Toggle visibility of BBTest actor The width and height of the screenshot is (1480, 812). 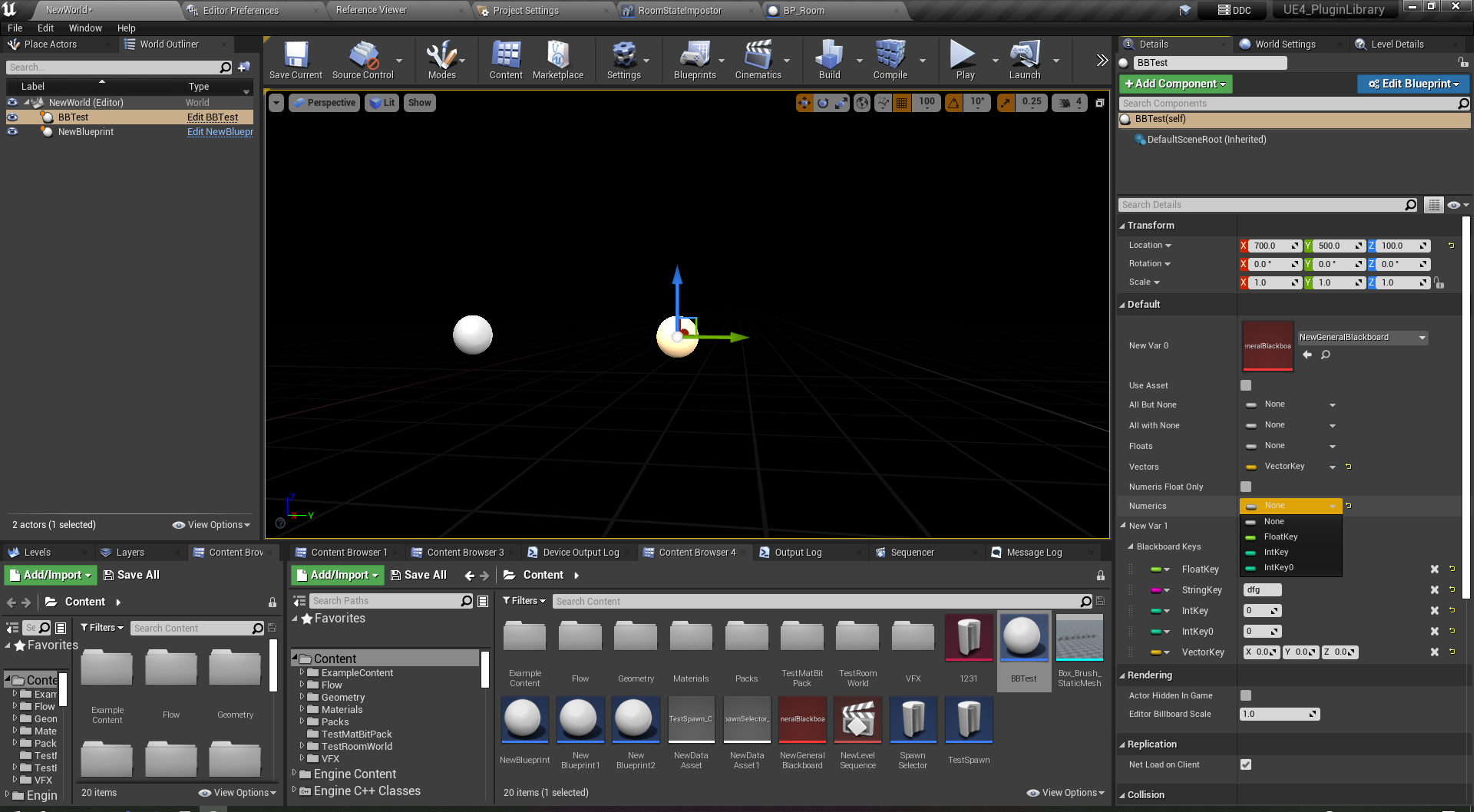[x=12, y=117]
